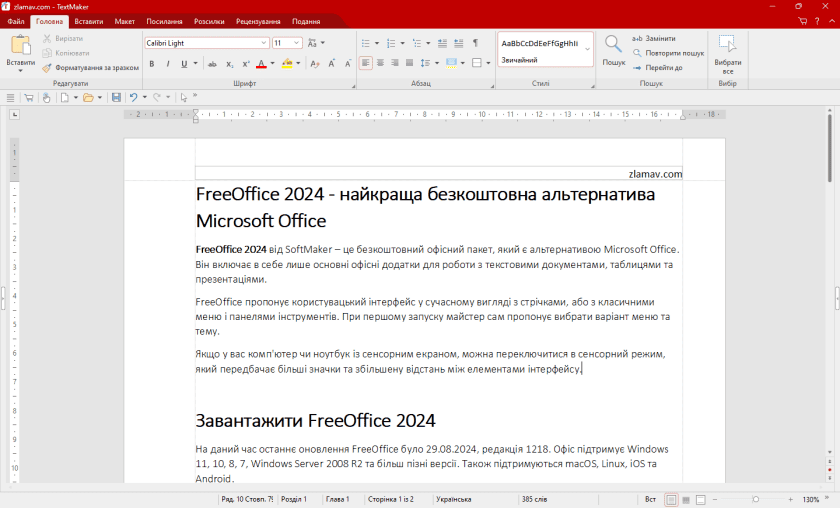Expand borders dropdown arrow

coord(488,63)
